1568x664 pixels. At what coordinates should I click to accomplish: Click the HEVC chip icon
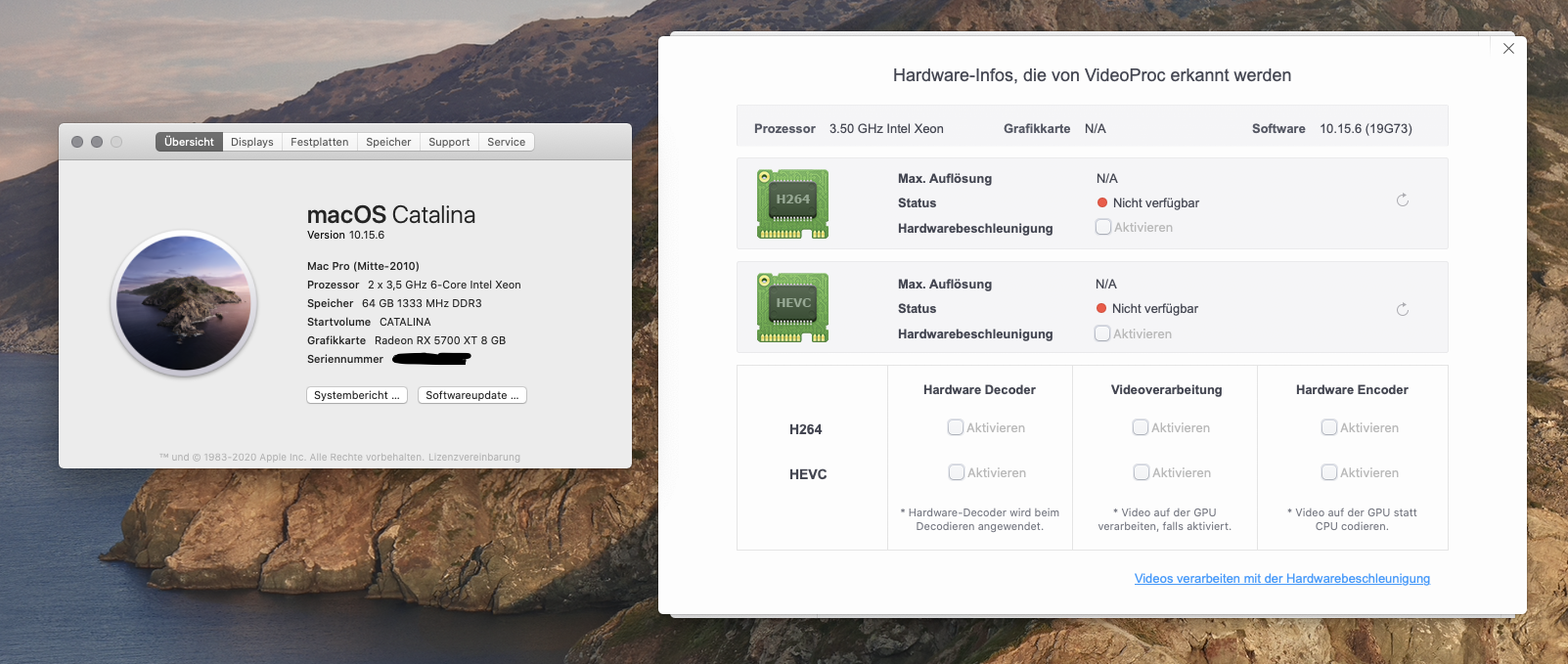click(x=792, y=307)
